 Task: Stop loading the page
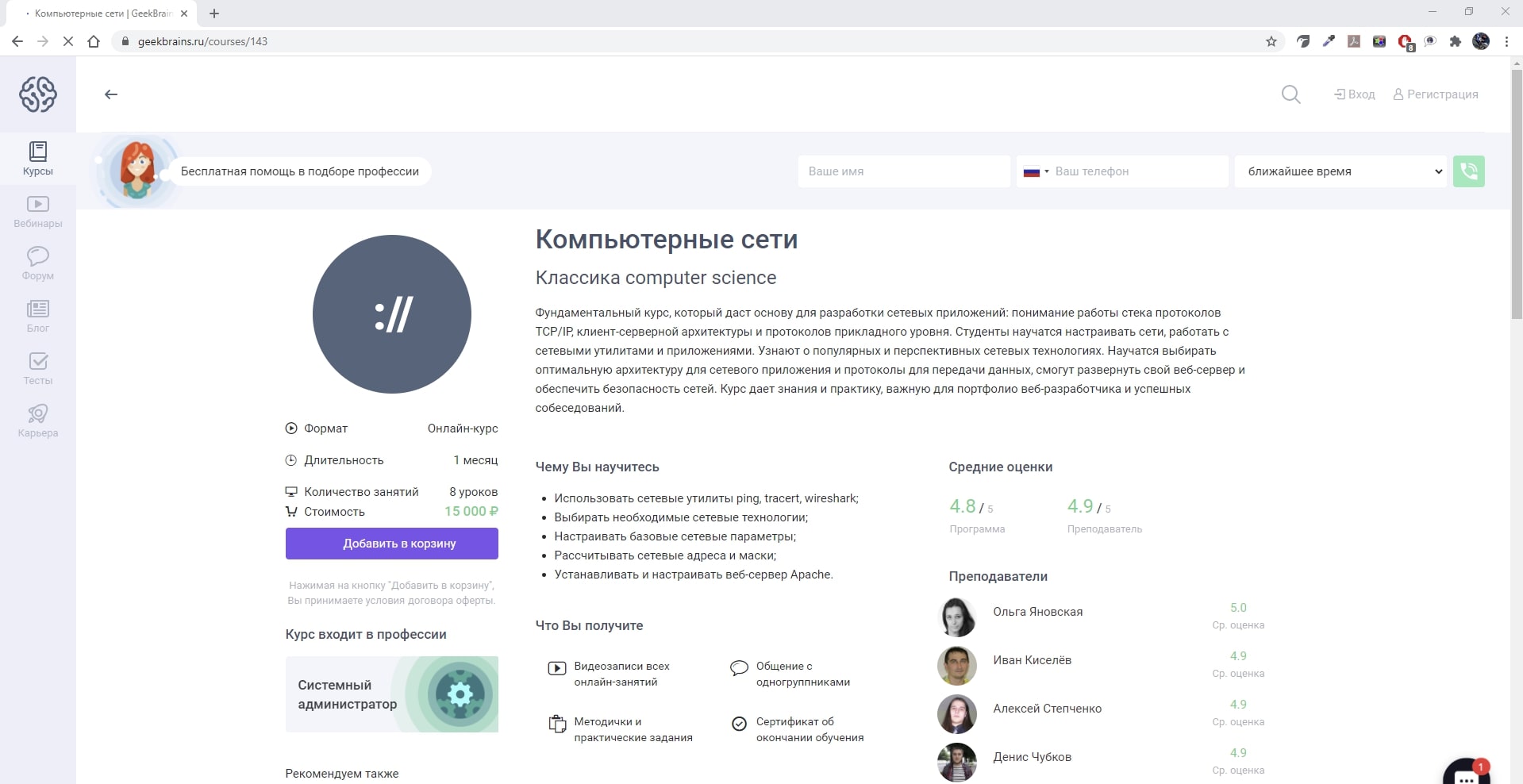pos(68,41)
